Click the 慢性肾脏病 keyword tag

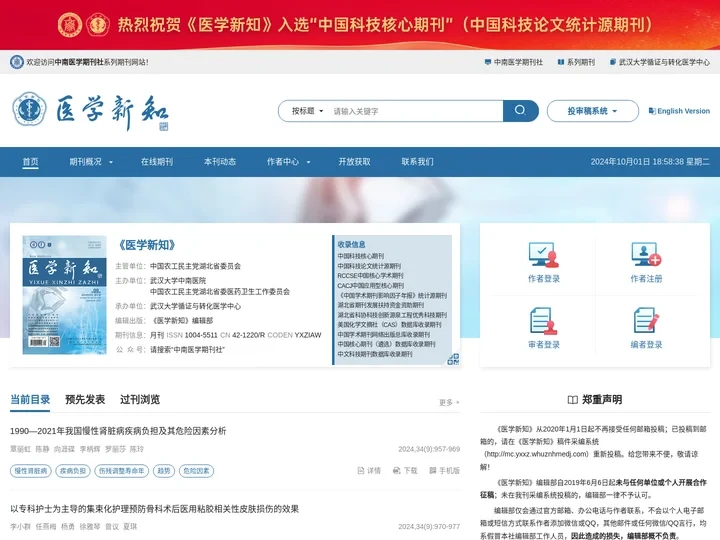[30, 471]
